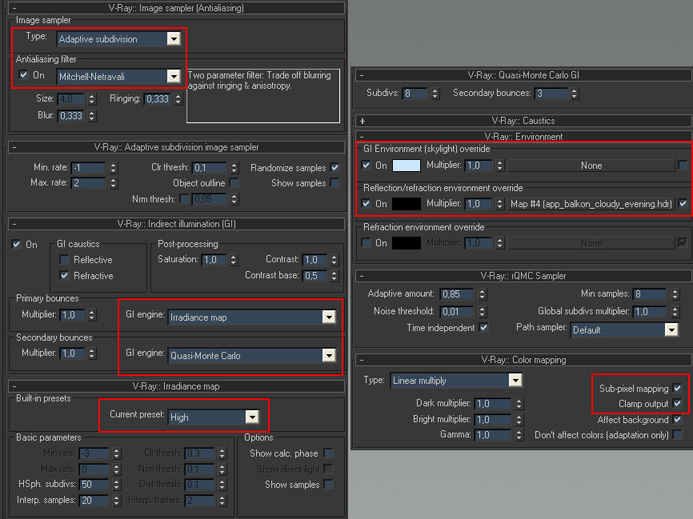Expand the V-Ray Caustics rollout
The image size is (693, 519).
(523, 120)
